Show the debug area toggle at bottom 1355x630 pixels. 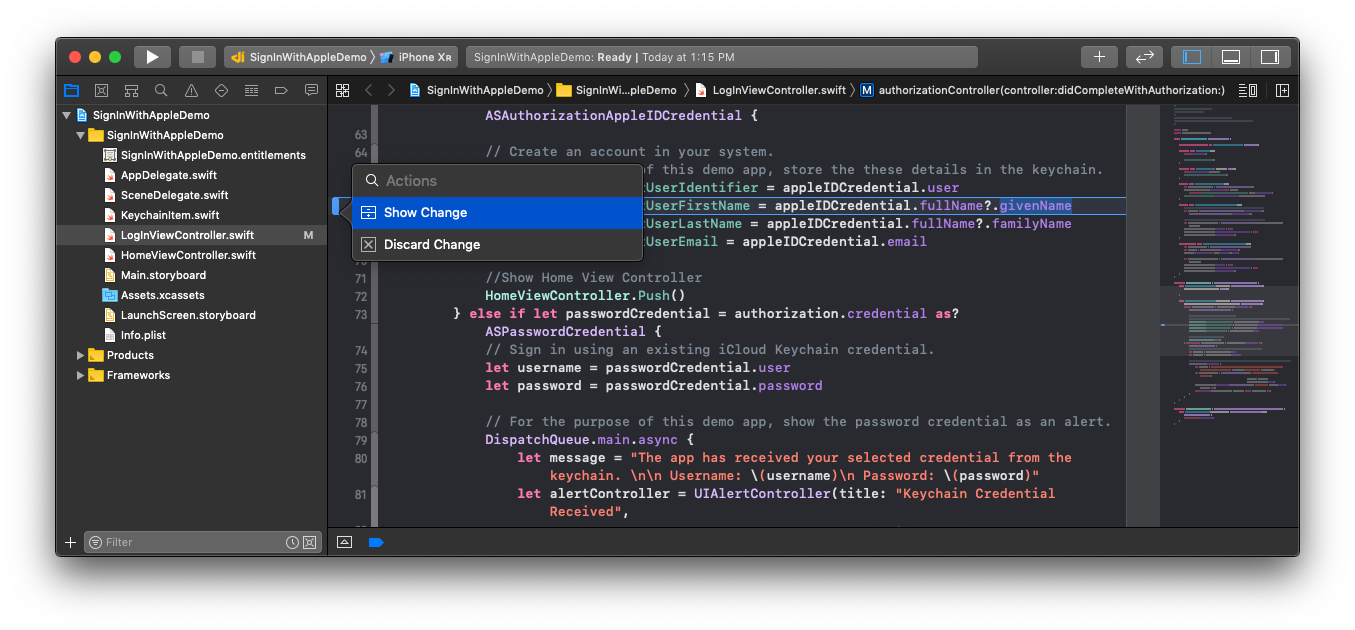[345, 542]
